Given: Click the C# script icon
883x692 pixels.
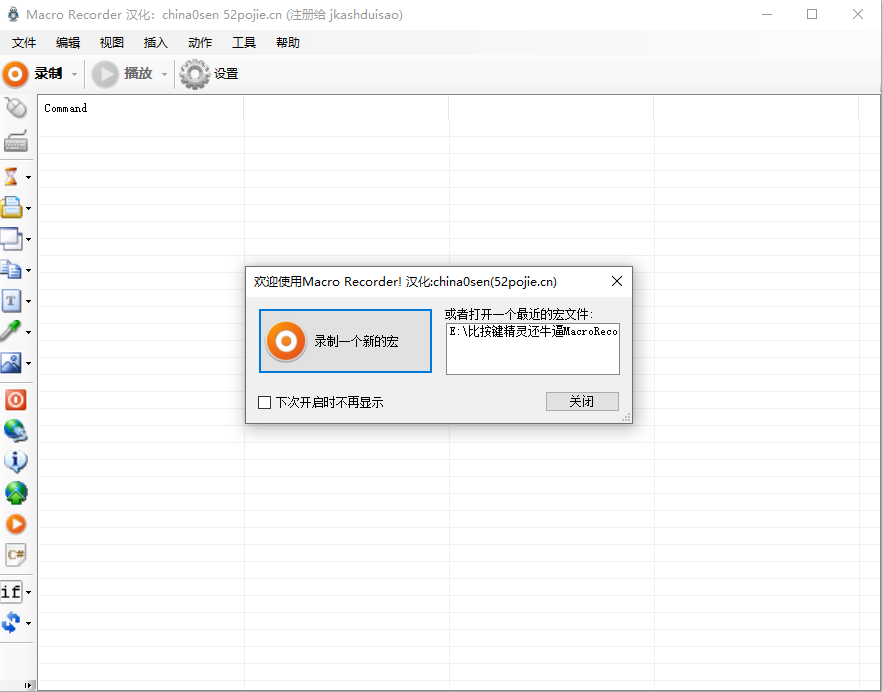Looking at the screenshot, I should coord(15,554).
